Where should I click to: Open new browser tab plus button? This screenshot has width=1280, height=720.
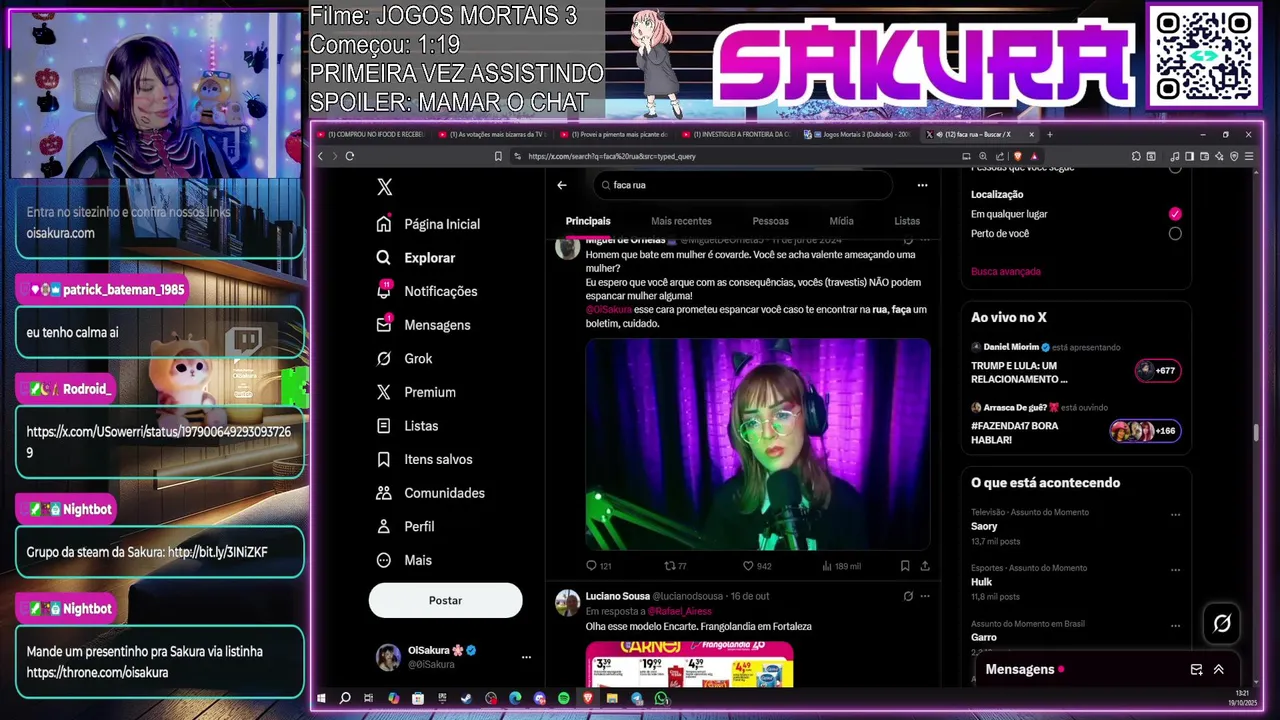[x=1049, y=134]
